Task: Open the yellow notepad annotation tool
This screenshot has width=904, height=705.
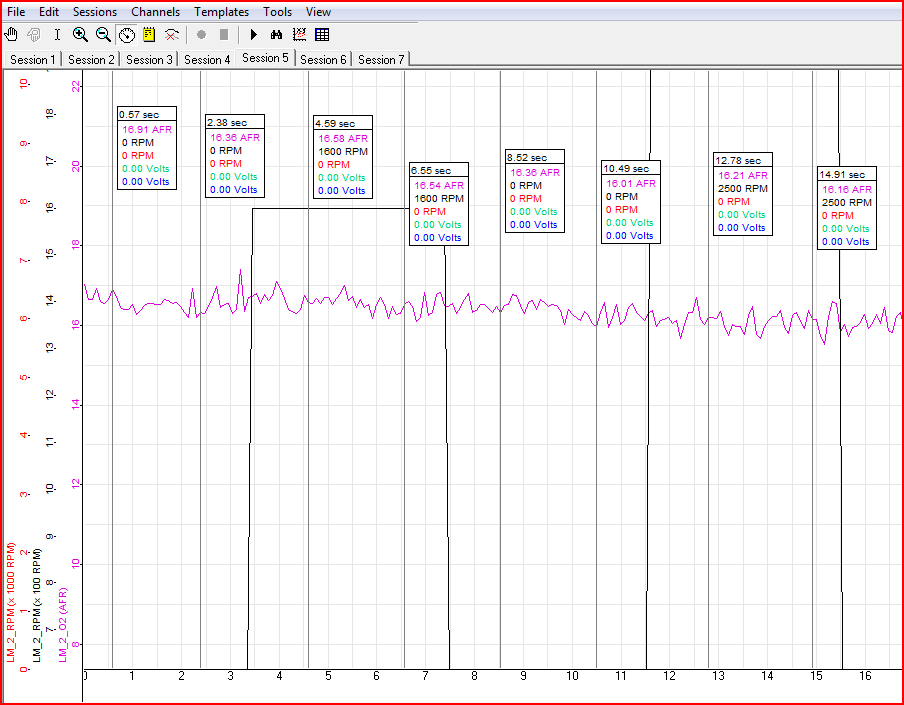Action: point(149,35)
